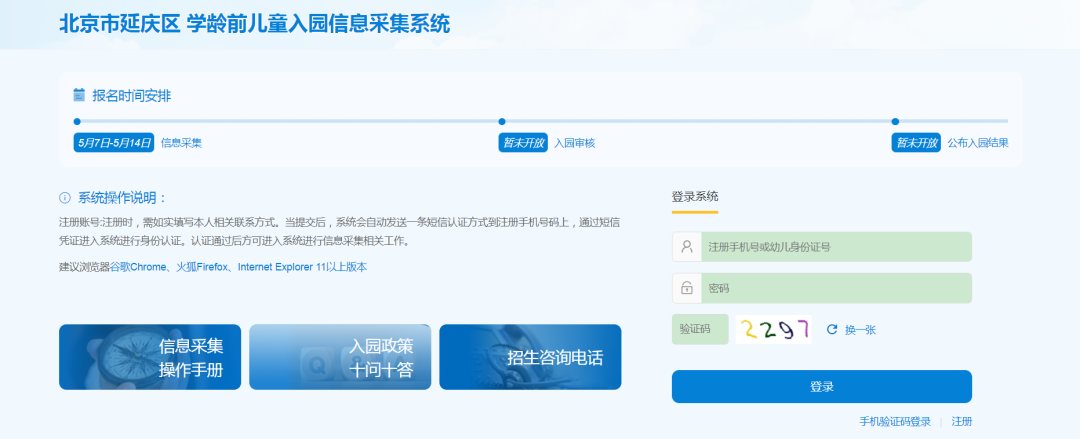Open the 入园政策十问十答 banner
The width and height of the screenshot is (1080, 439).
340,357
